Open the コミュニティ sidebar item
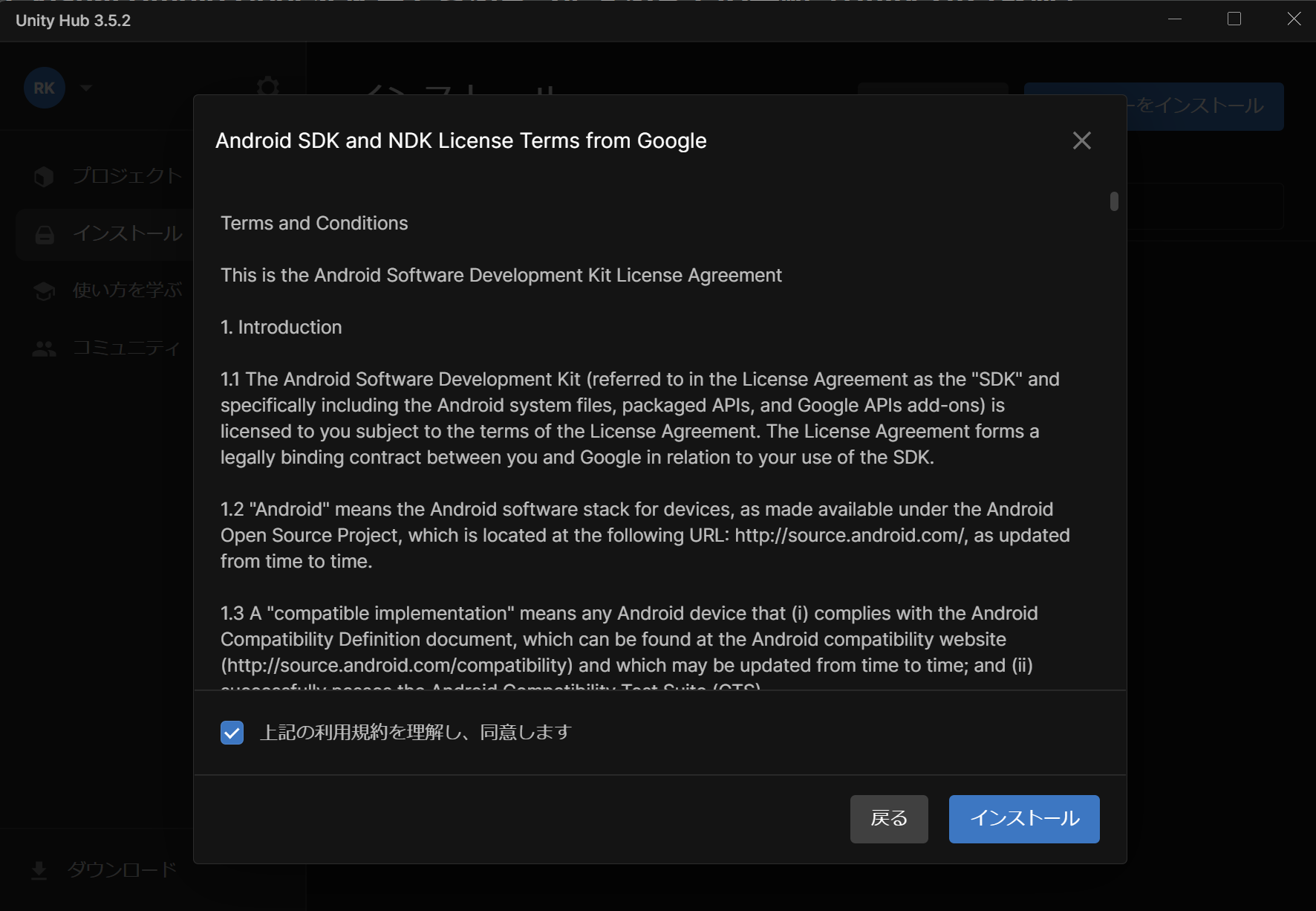Screen dimensions: 1316x911 click(108, 348)
